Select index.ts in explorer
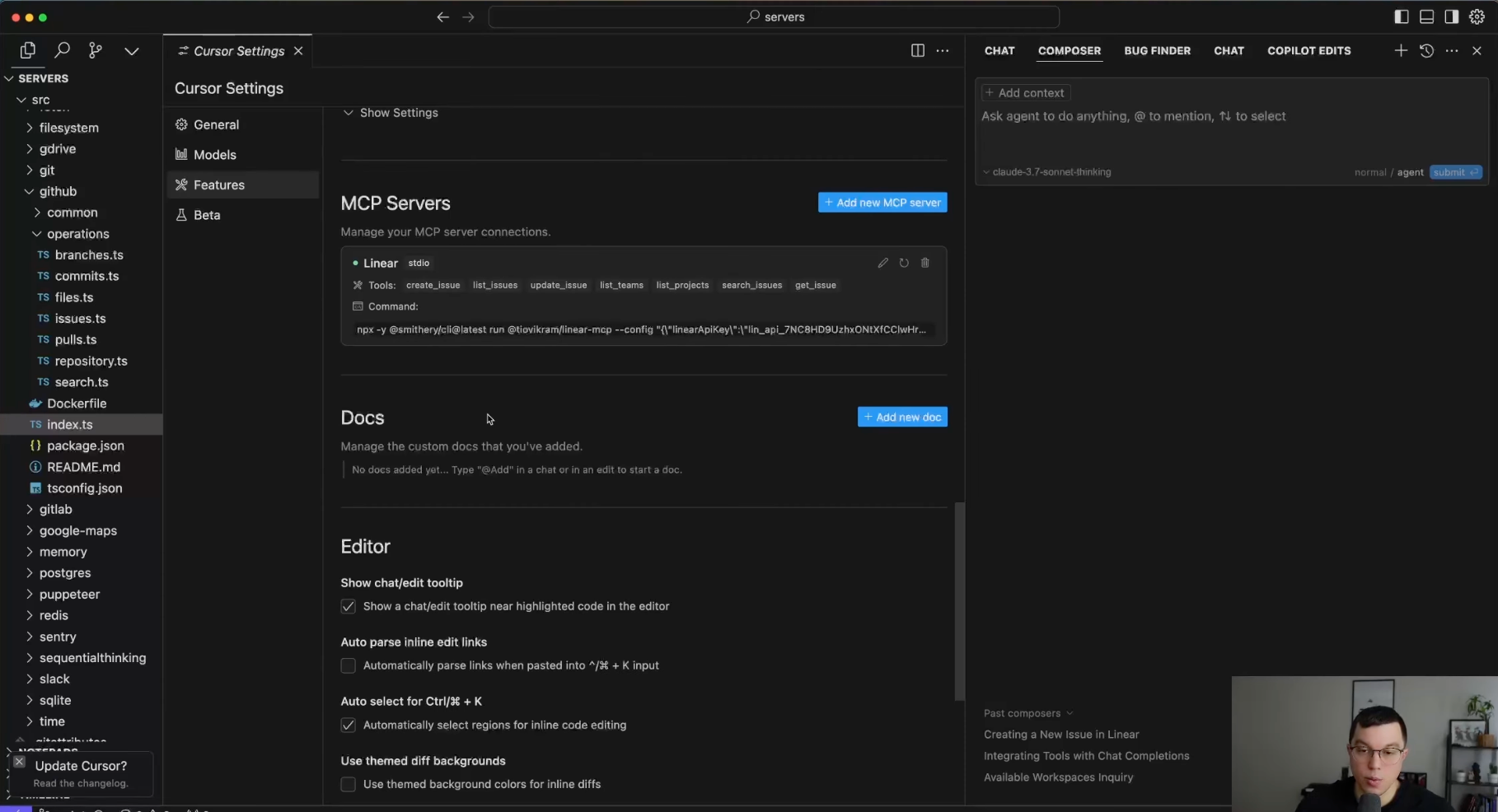1498x812 pixels. 81,425
